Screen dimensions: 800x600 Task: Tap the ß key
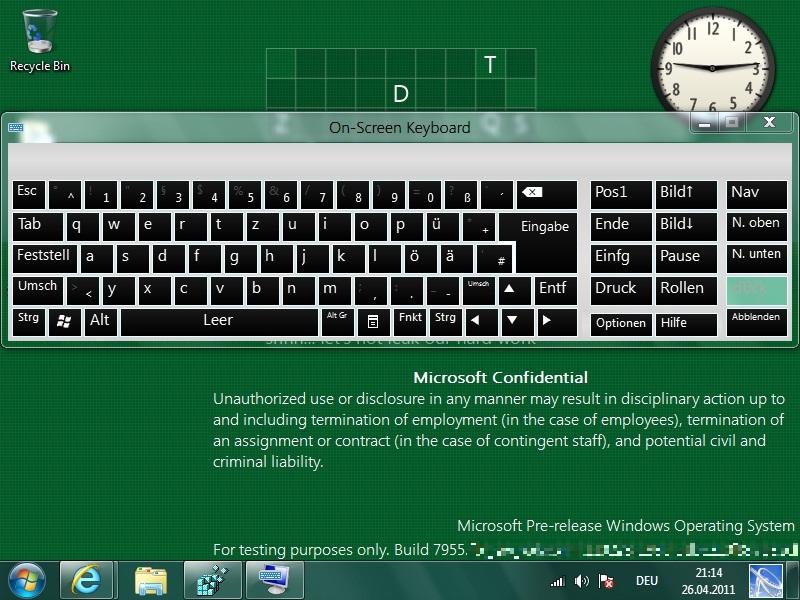pyautogui.click(x=461, y=194)
